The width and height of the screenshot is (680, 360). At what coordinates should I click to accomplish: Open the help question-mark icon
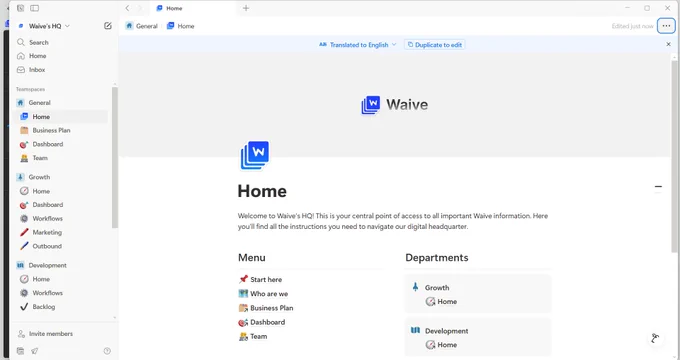pyautogui.click(x=107, y=351)
